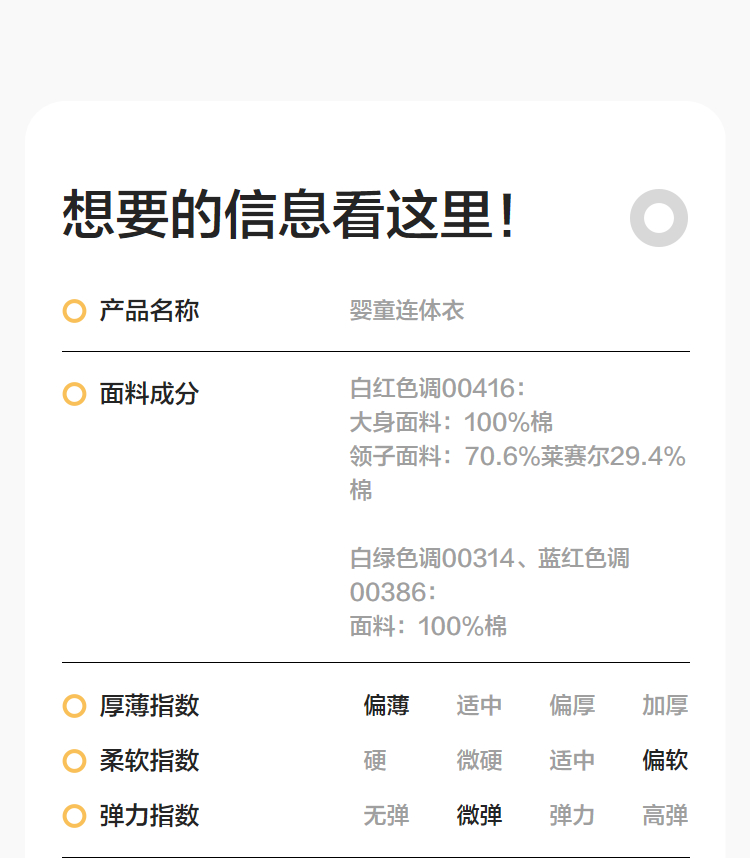Screen dimensions: 750x858
Task: Click the 产品名称 label
Action: point(149,311)
